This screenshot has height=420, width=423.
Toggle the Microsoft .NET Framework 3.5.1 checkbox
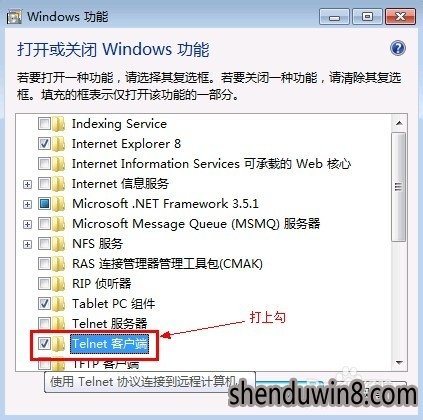(x=44, y=204)
